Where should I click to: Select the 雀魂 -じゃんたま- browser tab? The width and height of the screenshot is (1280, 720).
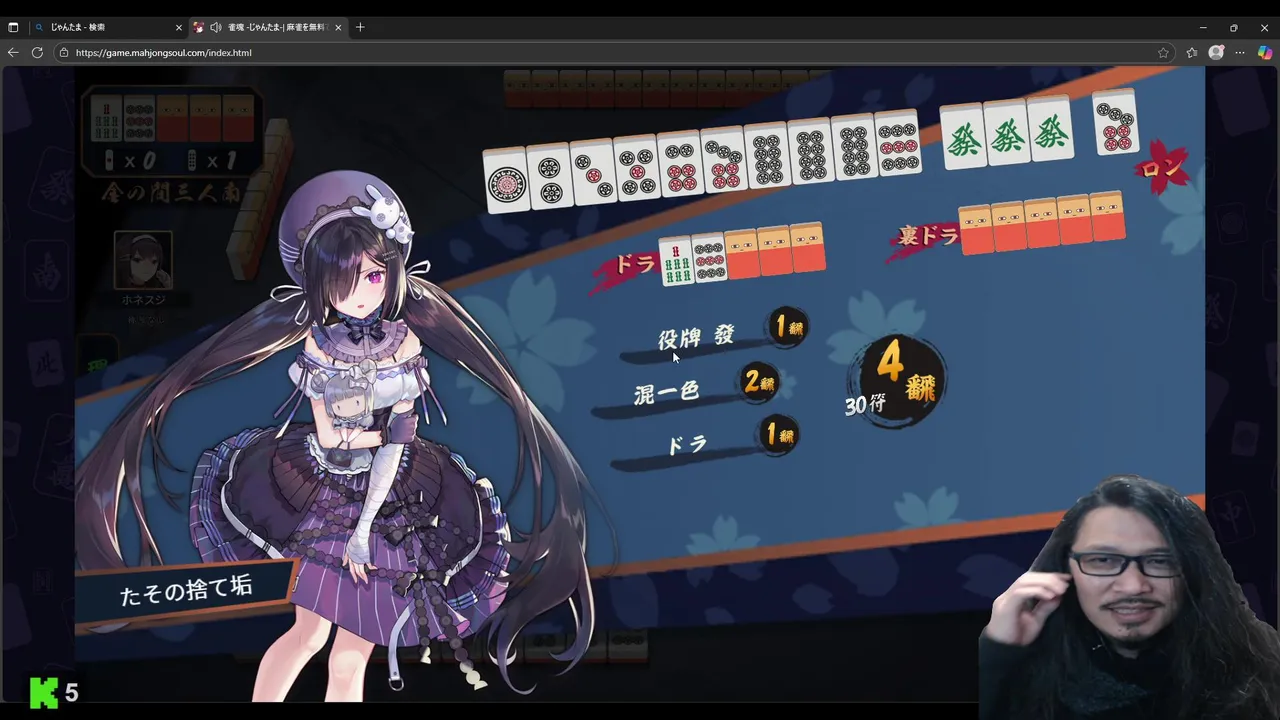[x=267, y=27]
